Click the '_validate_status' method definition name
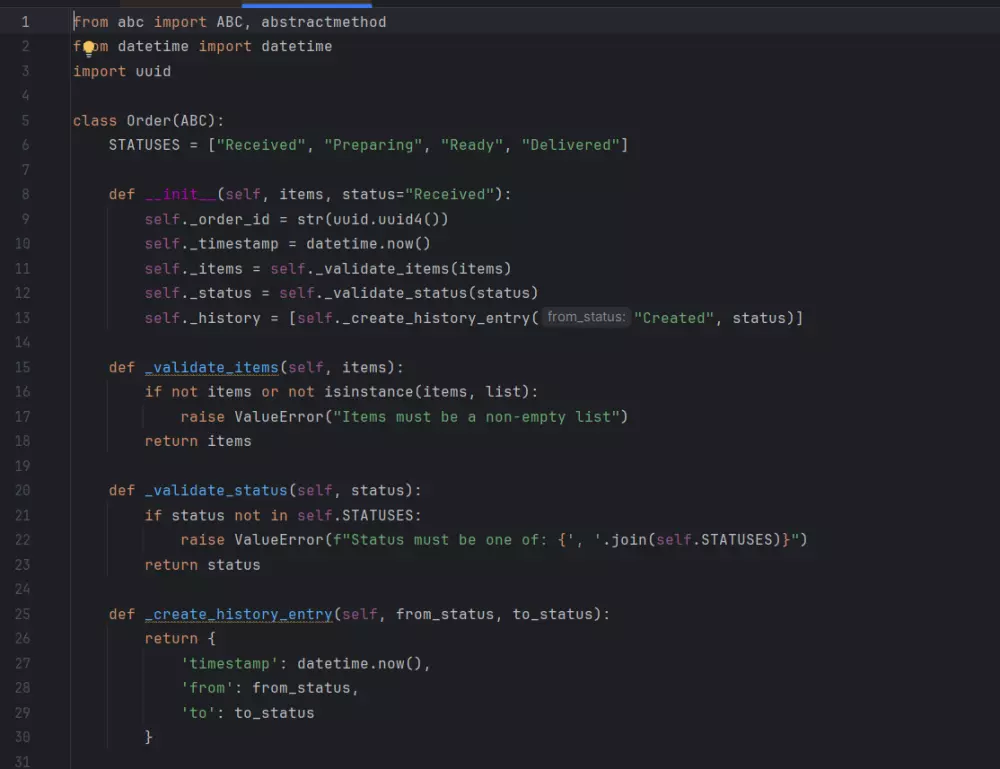The image size is (1000, 769). (216, 490)
